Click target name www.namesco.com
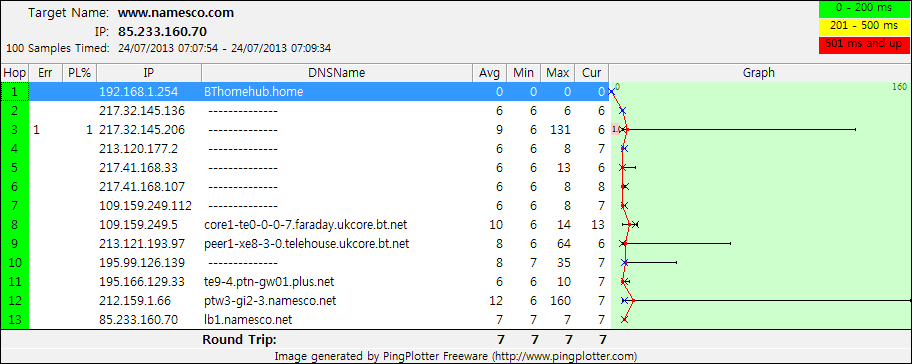912x364 pixels. [x=176, y=12]
